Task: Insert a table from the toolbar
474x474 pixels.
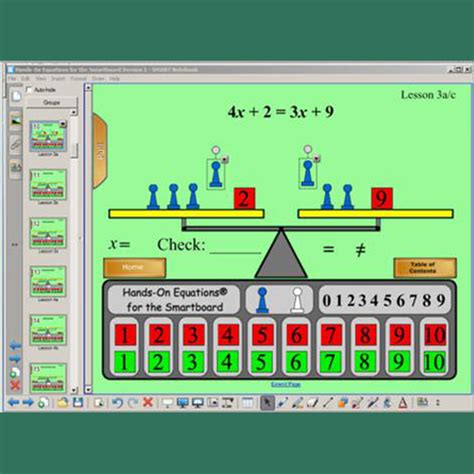Action: pos(247,403)
